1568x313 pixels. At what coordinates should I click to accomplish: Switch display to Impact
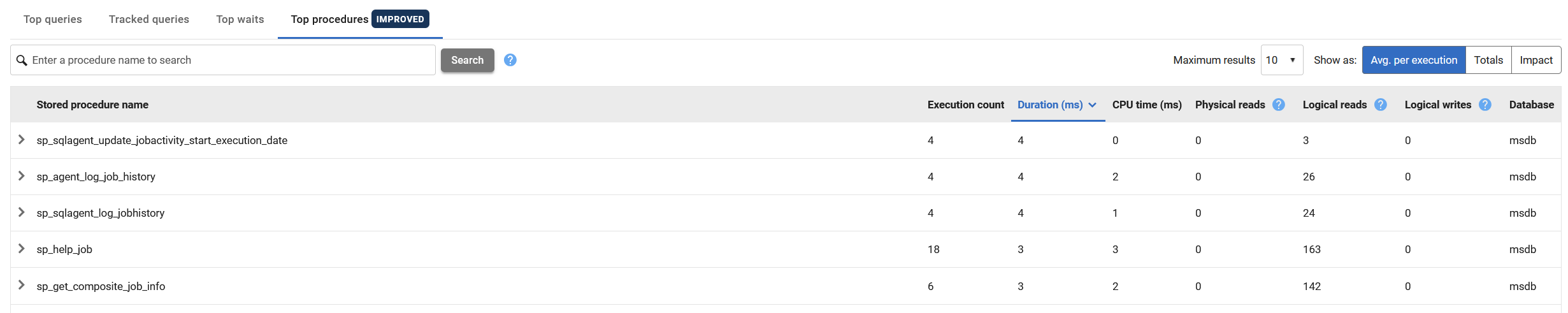coord(1536,60)
